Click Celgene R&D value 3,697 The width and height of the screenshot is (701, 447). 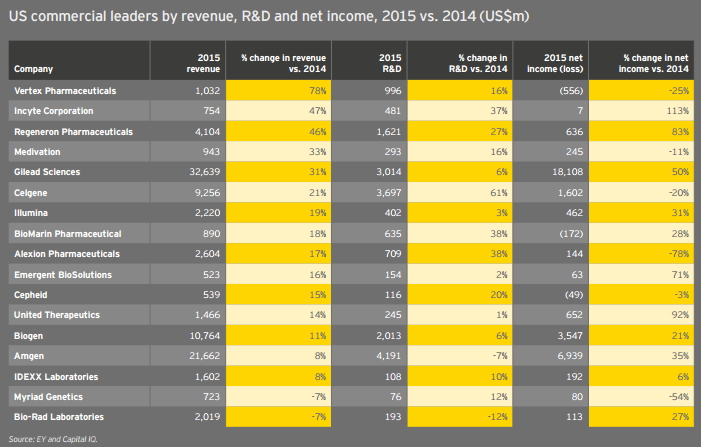(x=389, y=193)
